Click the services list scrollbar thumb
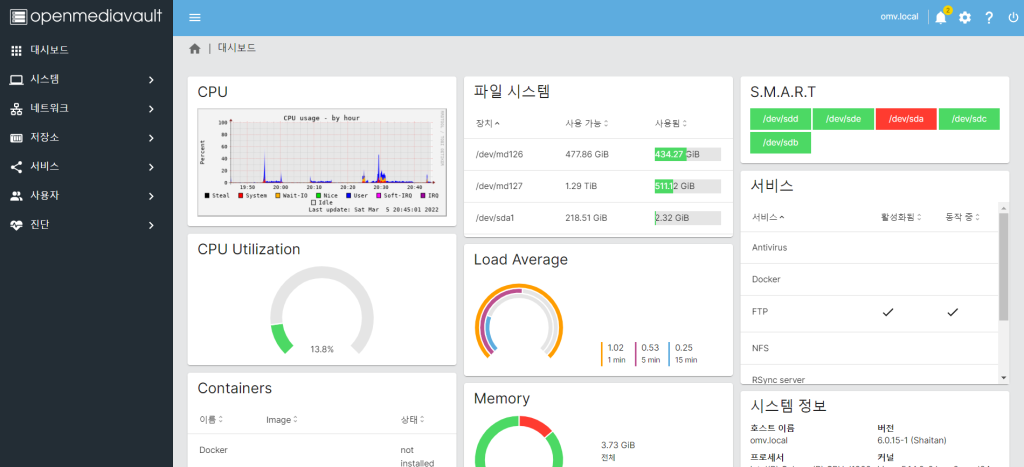 (x=1003, y=266)
